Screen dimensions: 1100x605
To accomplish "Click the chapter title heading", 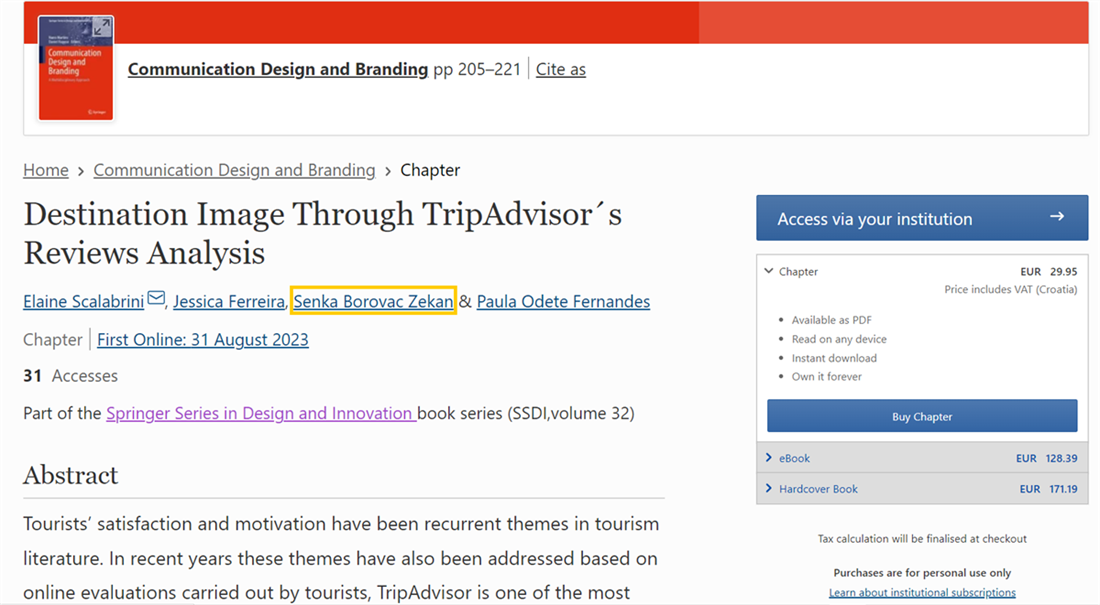I will 323,234.
